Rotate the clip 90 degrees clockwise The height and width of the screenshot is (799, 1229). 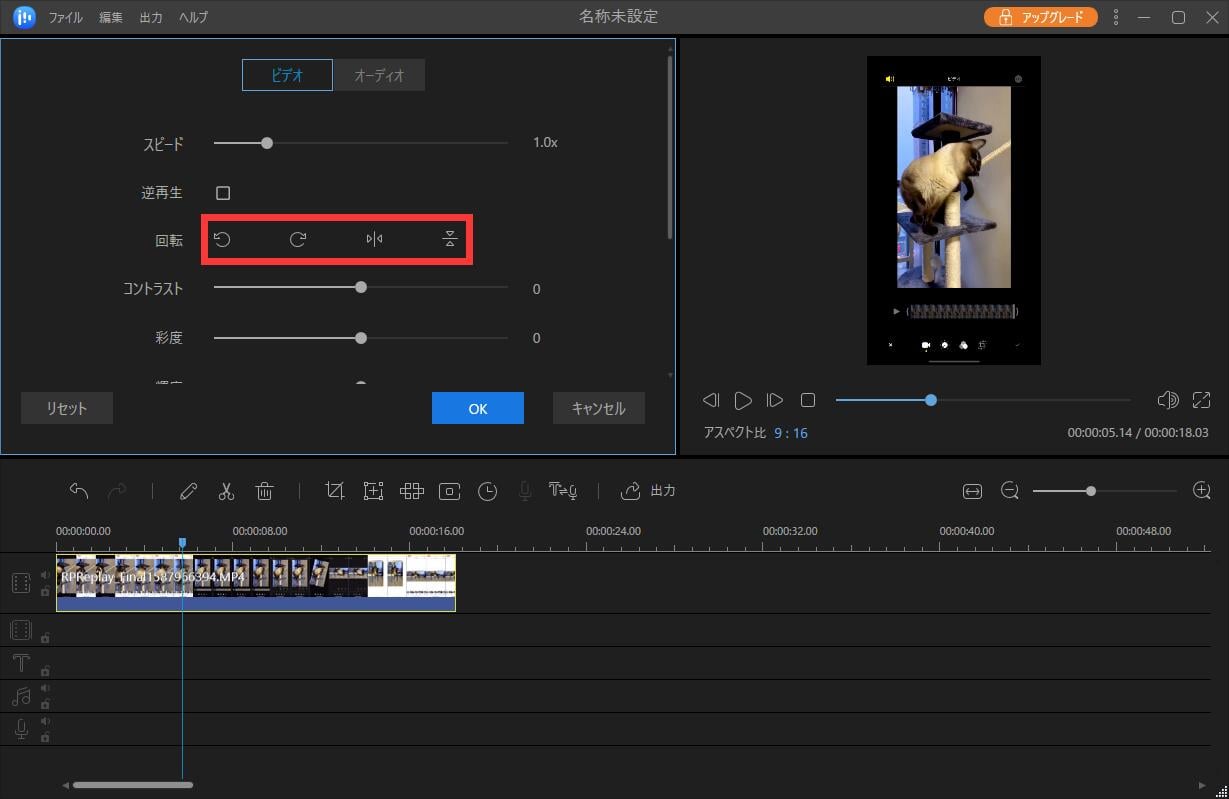tap(297, 239)
